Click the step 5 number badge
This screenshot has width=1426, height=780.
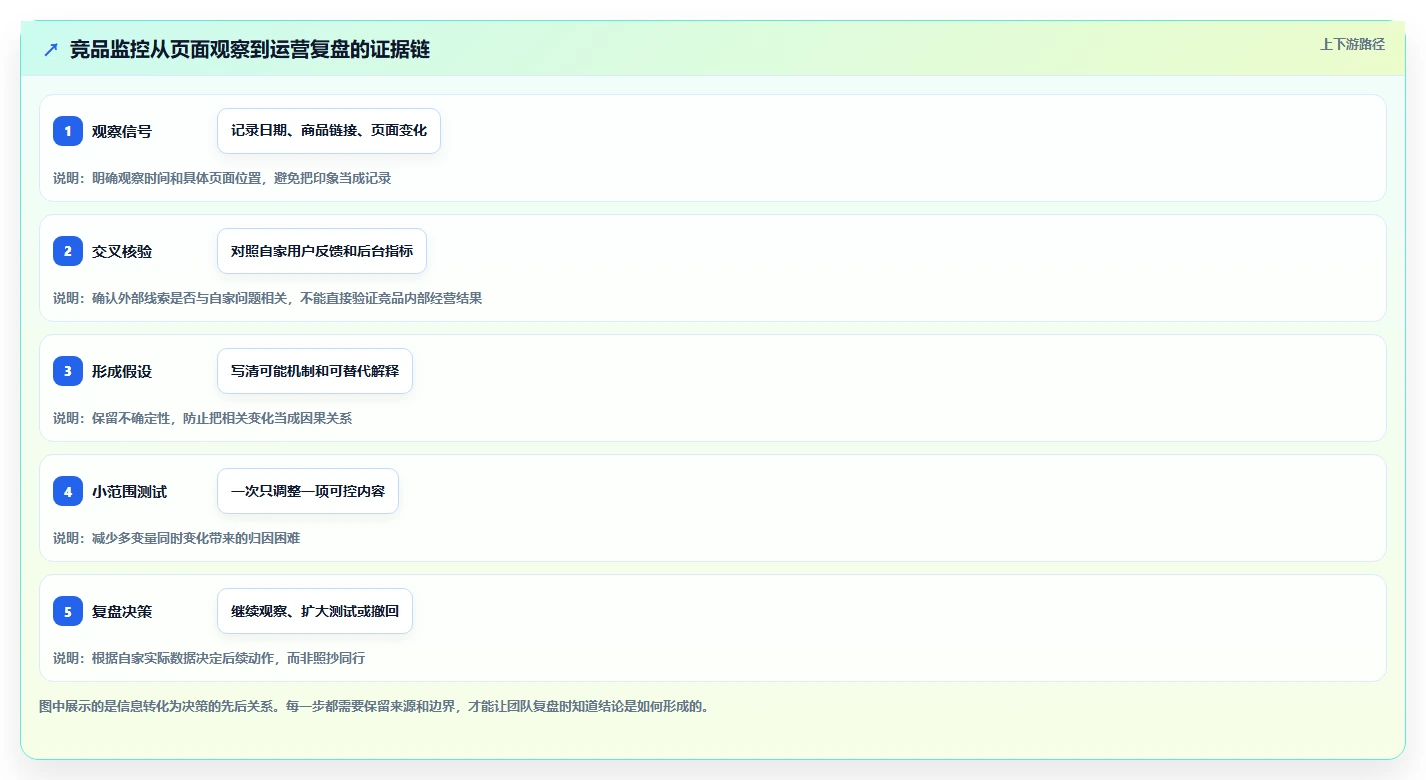point(68,611)
